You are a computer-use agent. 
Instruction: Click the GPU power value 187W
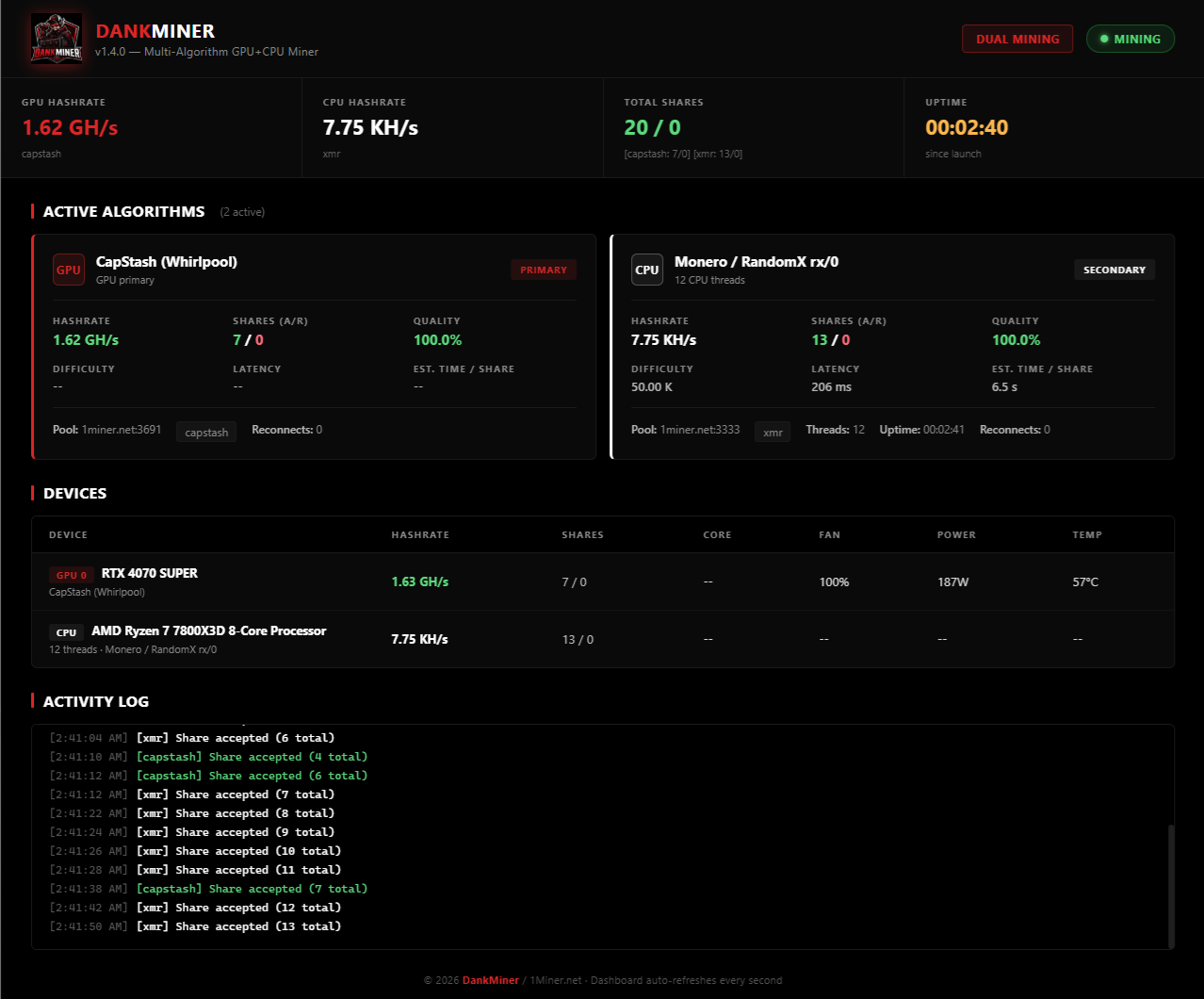952,582
